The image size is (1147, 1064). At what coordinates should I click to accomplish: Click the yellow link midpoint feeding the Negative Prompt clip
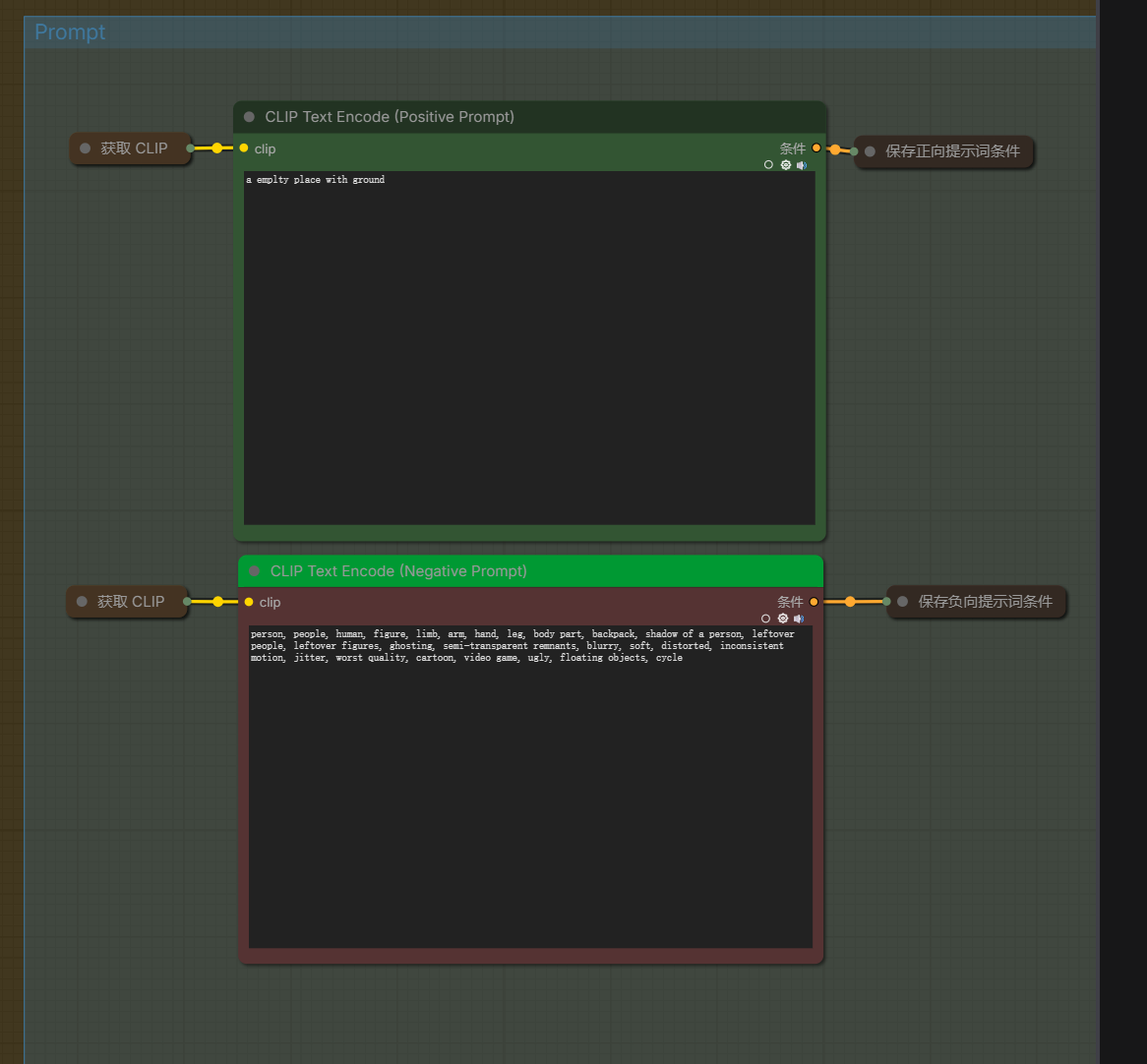click(218, 602)
